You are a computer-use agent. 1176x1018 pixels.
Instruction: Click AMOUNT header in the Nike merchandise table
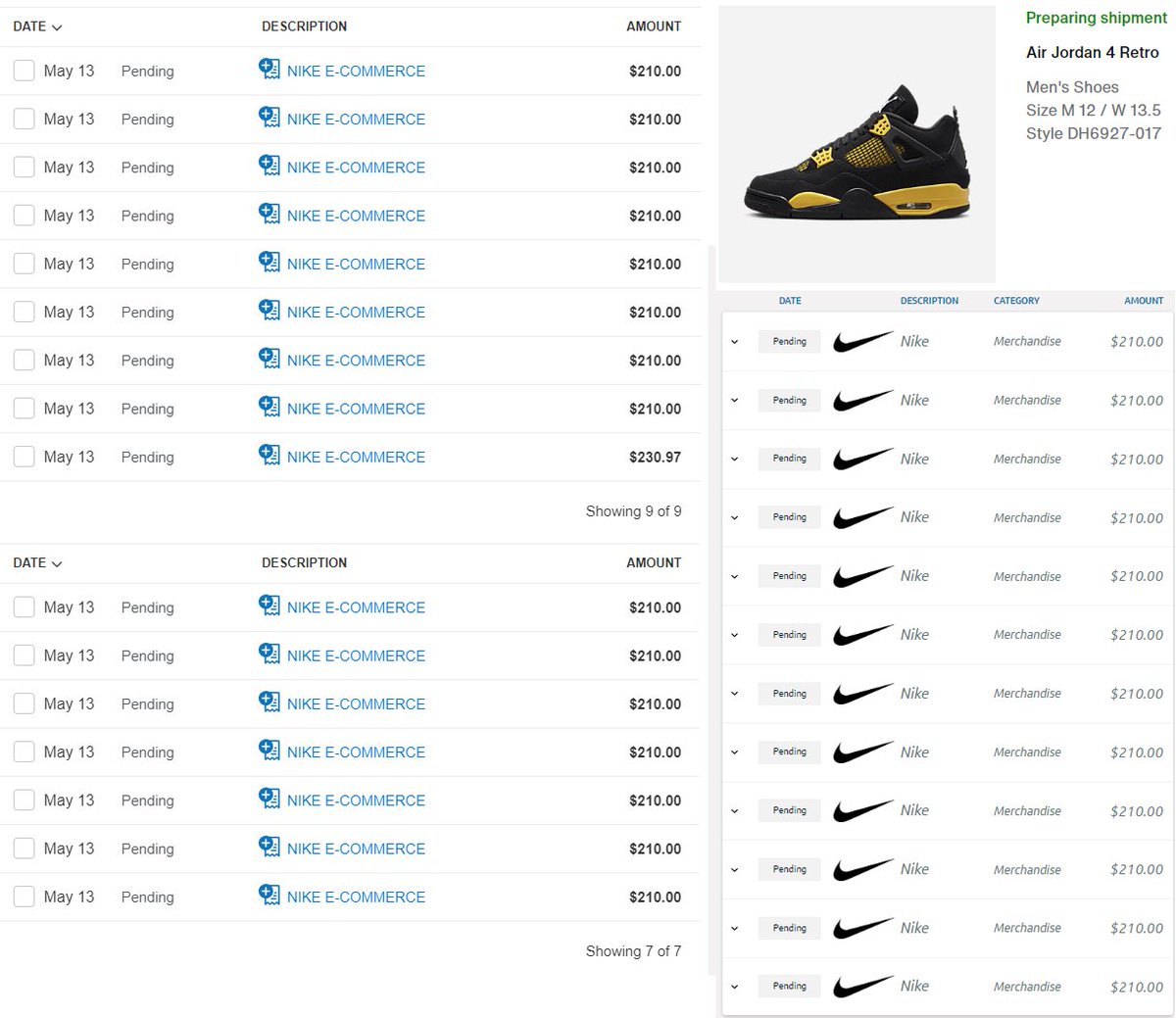(x=1144, y=301)
